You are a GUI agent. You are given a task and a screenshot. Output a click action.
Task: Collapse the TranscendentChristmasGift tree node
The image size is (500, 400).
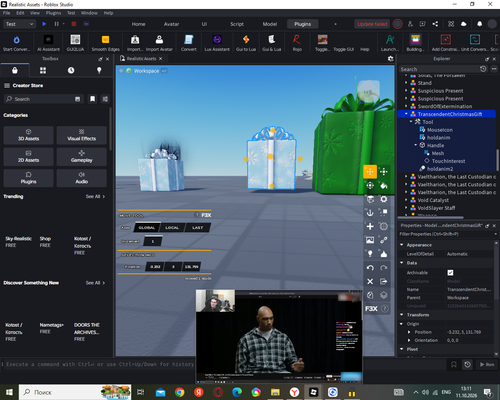coord(406,114)
